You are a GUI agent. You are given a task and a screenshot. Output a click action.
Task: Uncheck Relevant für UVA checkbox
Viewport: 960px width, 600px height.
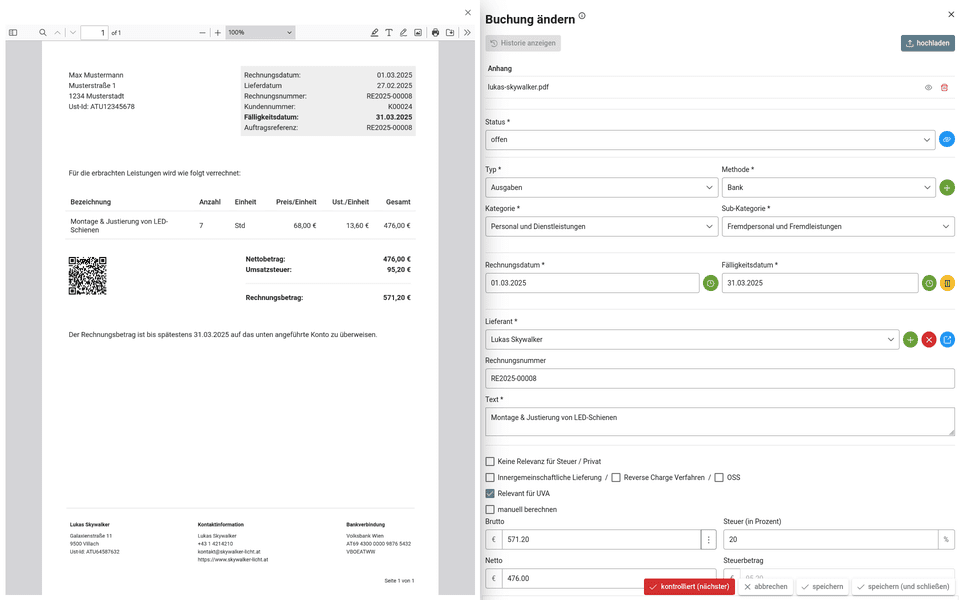pos(490,494)
